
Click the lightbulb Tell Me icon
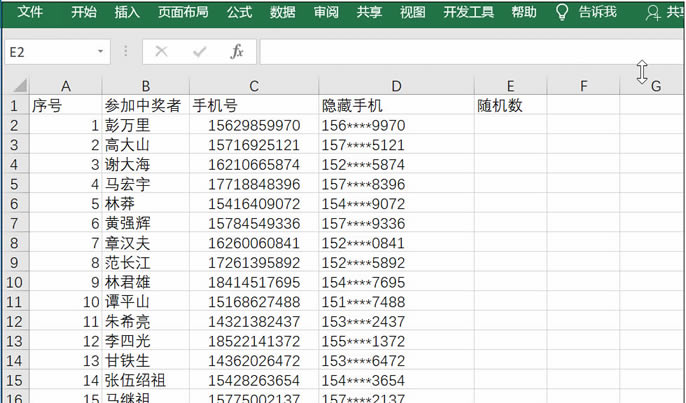pyautogui.click(x=562, y=12)
